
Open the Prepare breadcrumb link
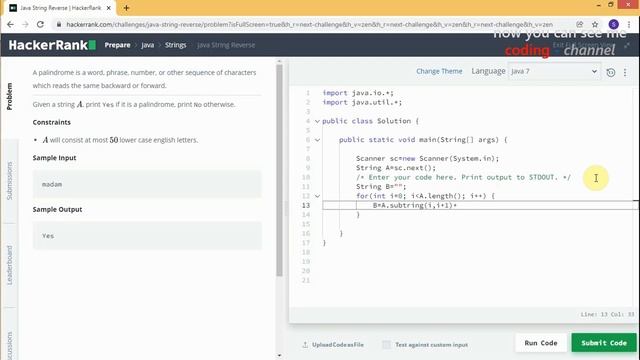coord(117,45)
